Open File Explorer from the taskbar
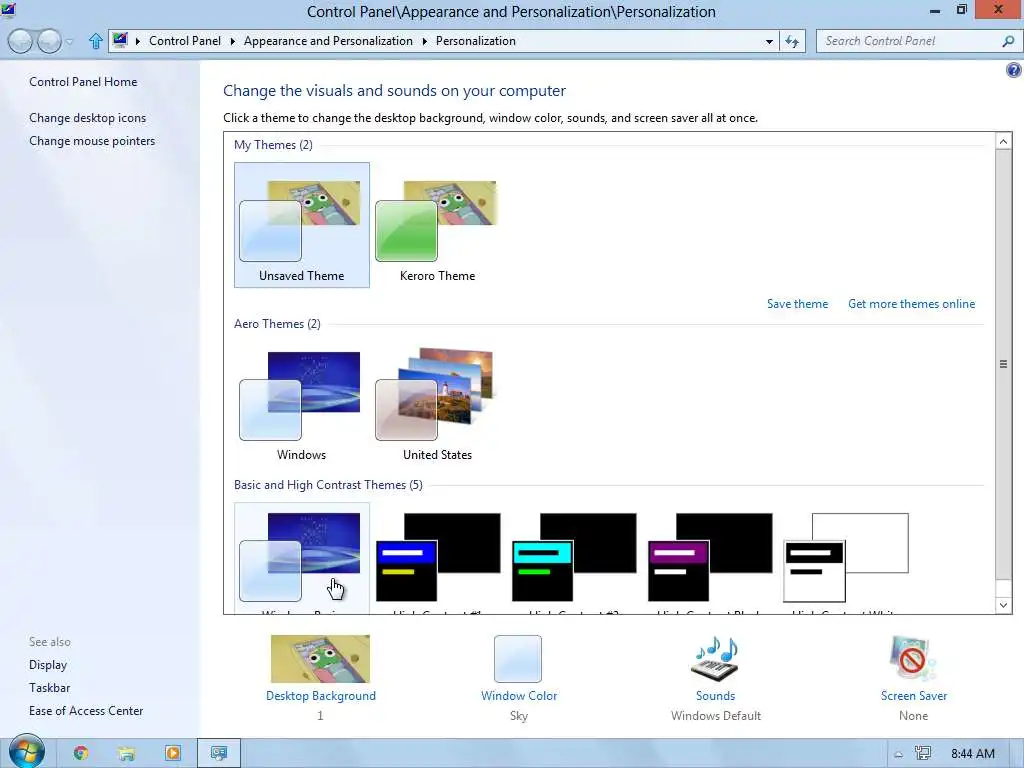 pyautogui.click(x=126, y=754)
